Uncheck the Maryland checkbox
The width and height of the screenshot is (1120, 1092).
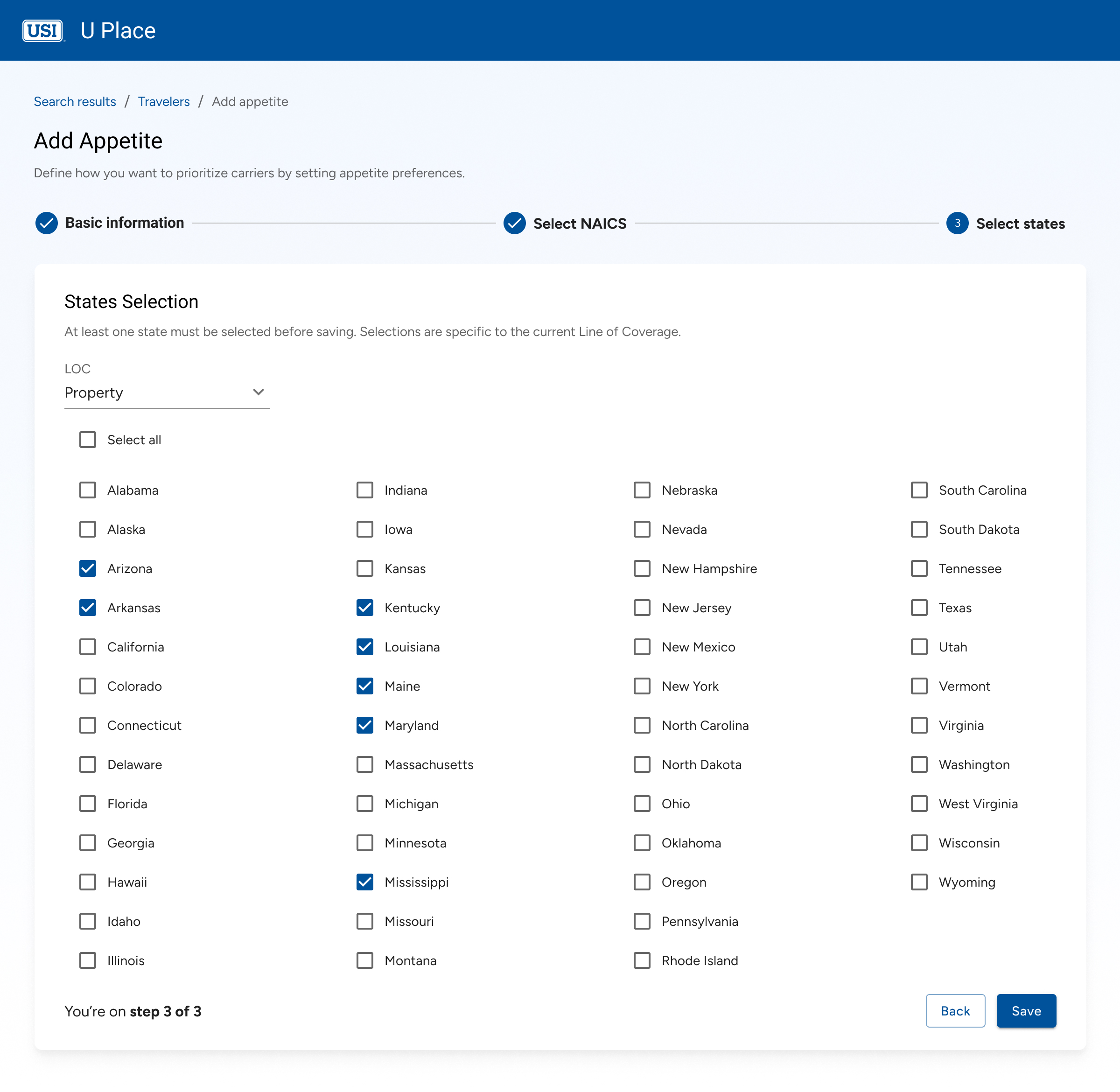tap(365, 726)
